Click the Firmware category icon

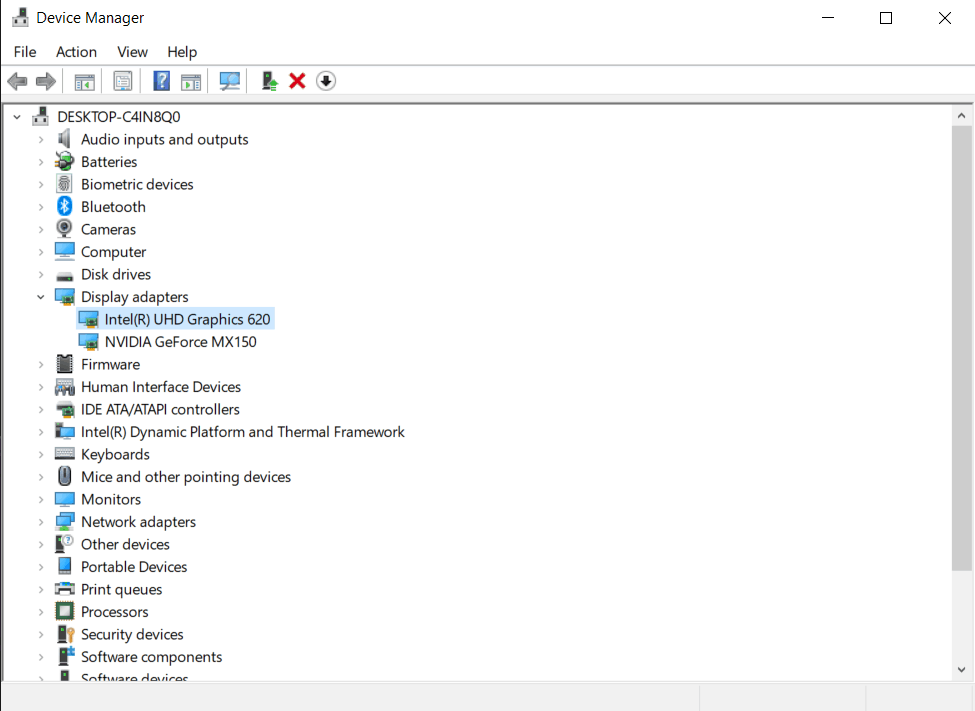click(x=65, y=364)
